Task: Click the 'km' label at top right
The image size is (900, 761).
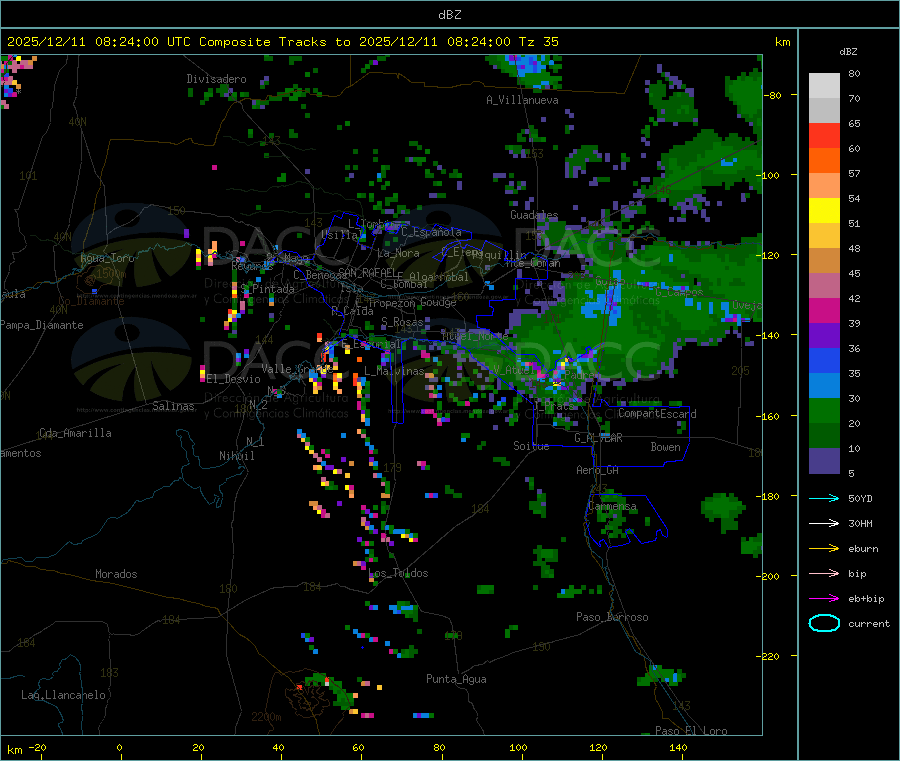Action: coord(782,42)
